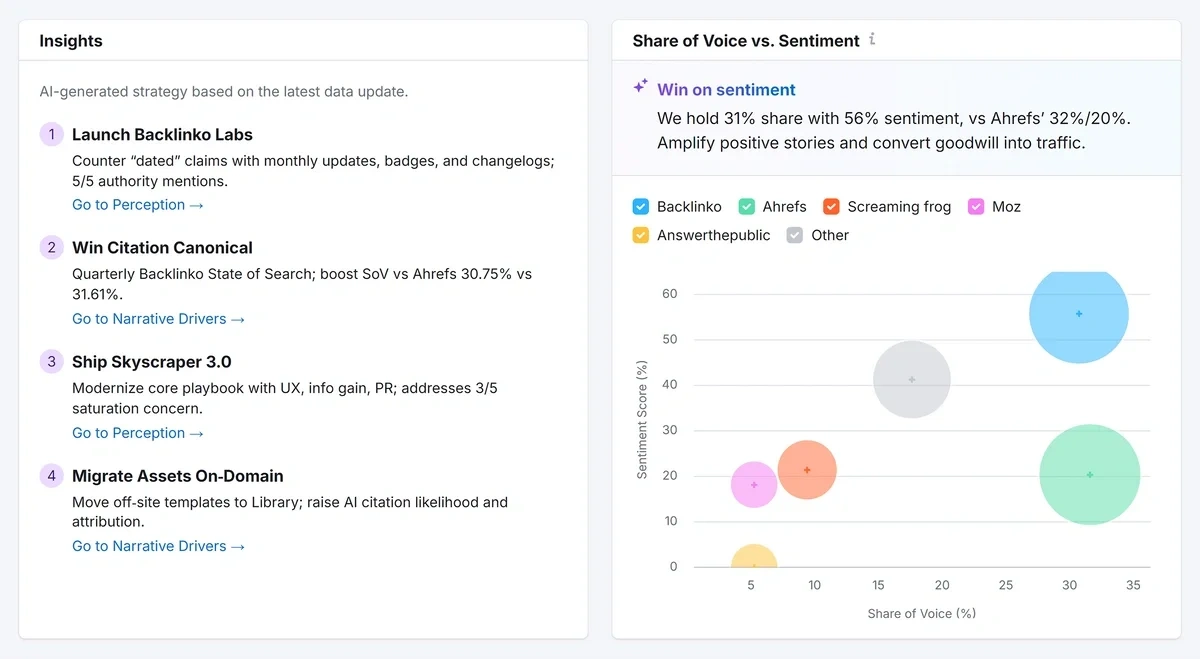Click badge 4 next to Migrate Assets On-Domain

coord(51,476)
